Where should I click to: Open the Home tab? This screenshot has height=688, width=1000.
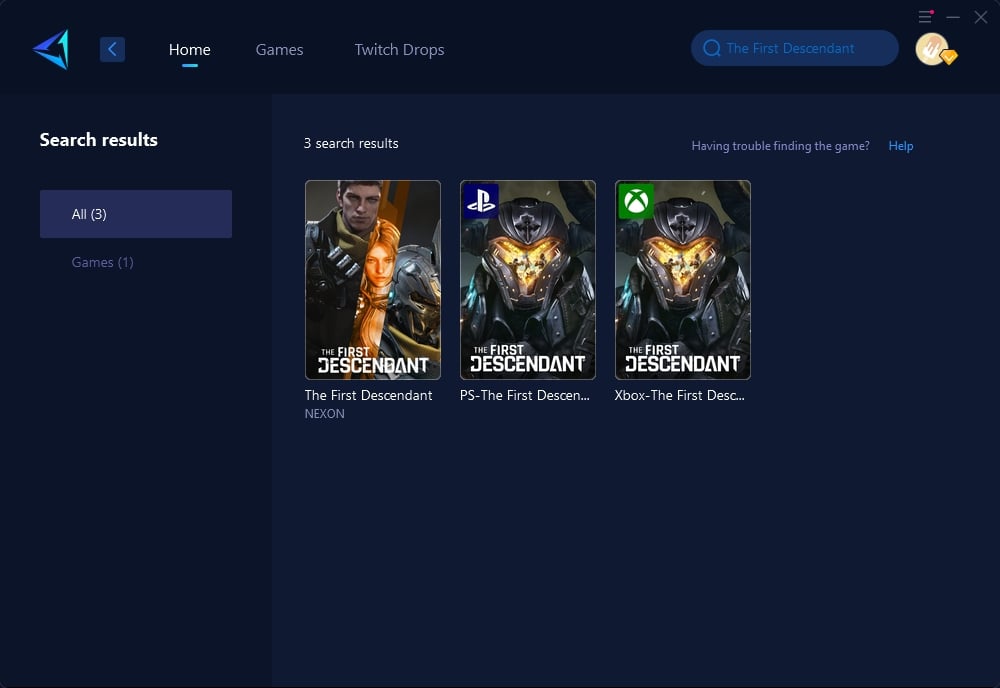tap(189, 50)
